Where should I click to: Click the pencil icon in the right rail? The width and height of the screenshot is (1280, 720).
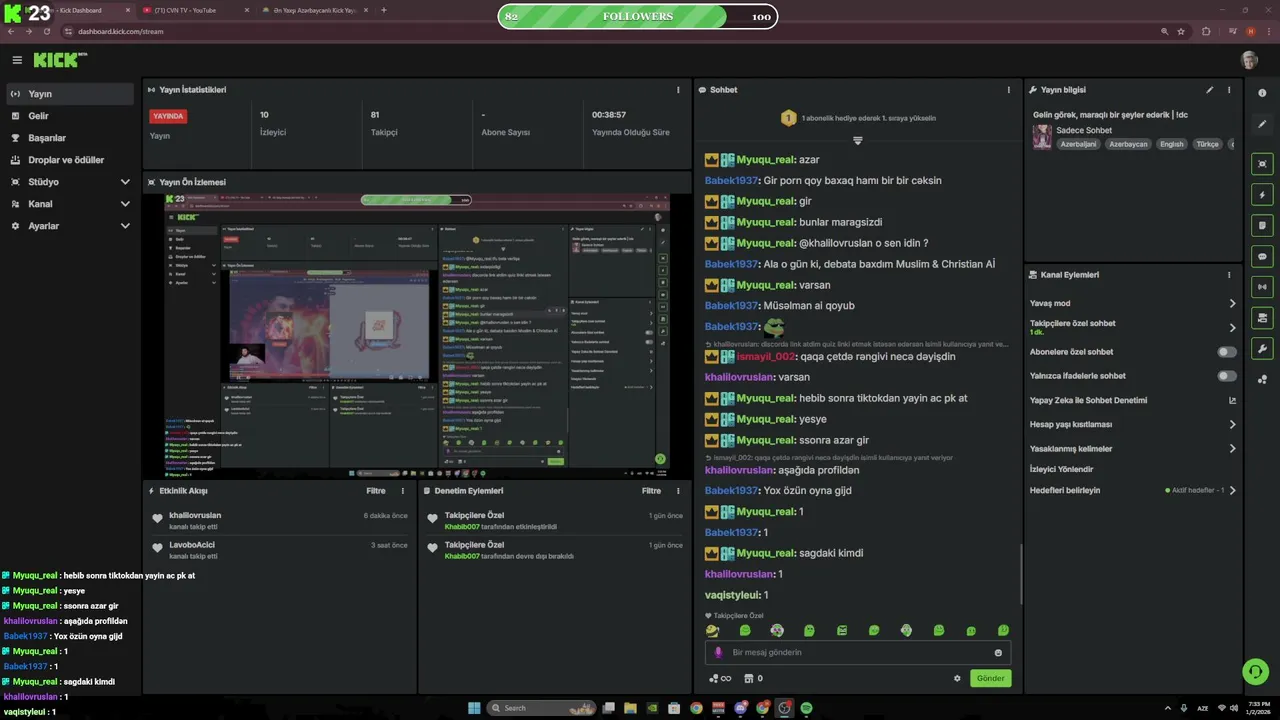pyautogui.click(x=1262, y=124)
